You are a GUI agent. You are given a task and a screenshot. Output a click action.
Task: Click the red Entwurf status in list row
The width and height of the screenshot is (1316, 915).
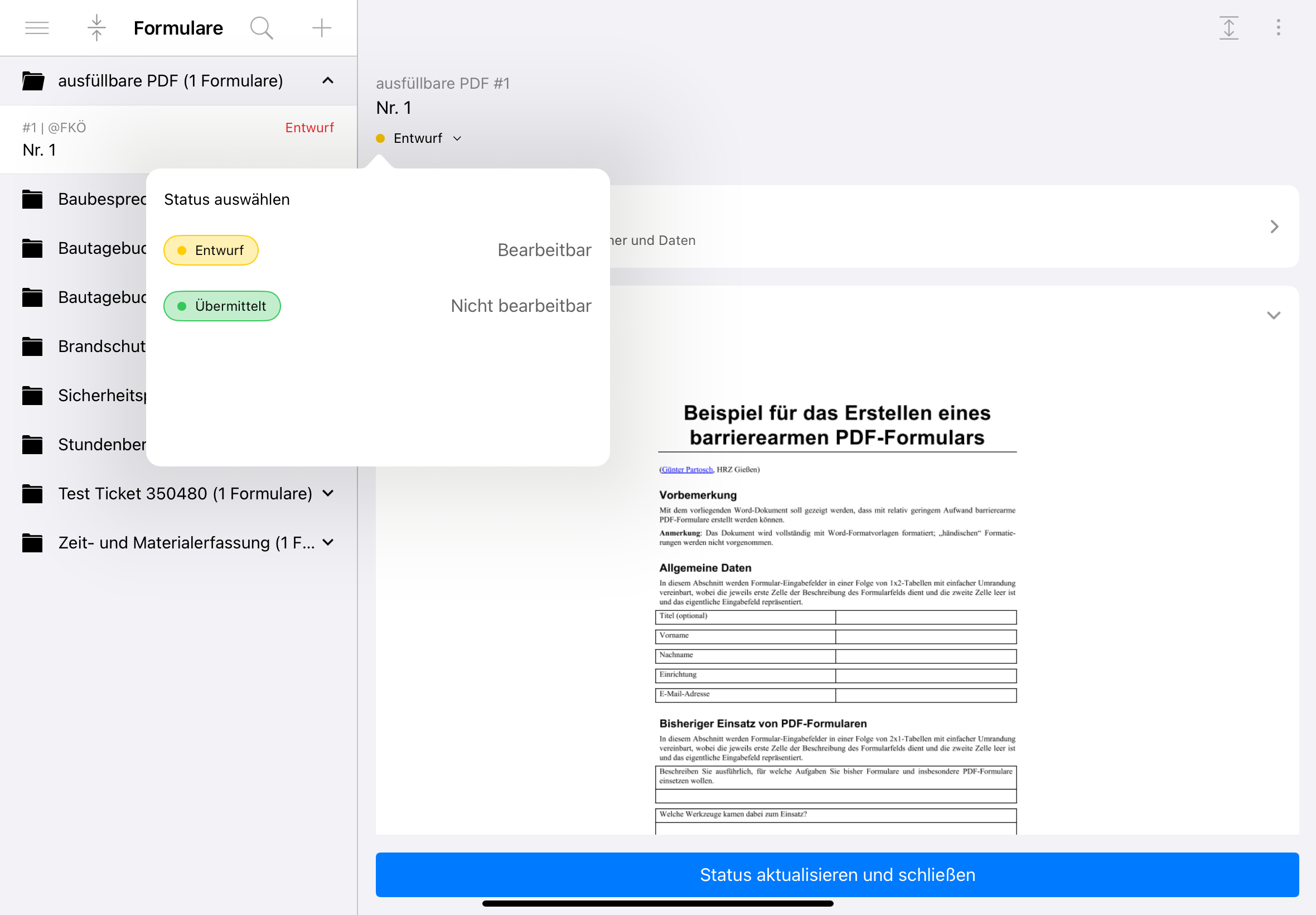(x=309, y=127)
